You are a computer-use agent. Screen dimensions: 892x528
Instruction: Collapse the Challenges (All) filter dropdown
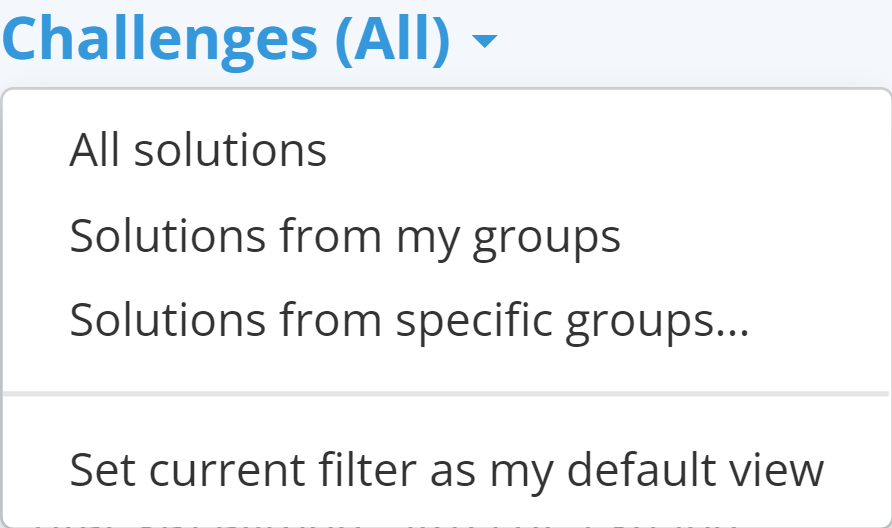tap(483, 42)
